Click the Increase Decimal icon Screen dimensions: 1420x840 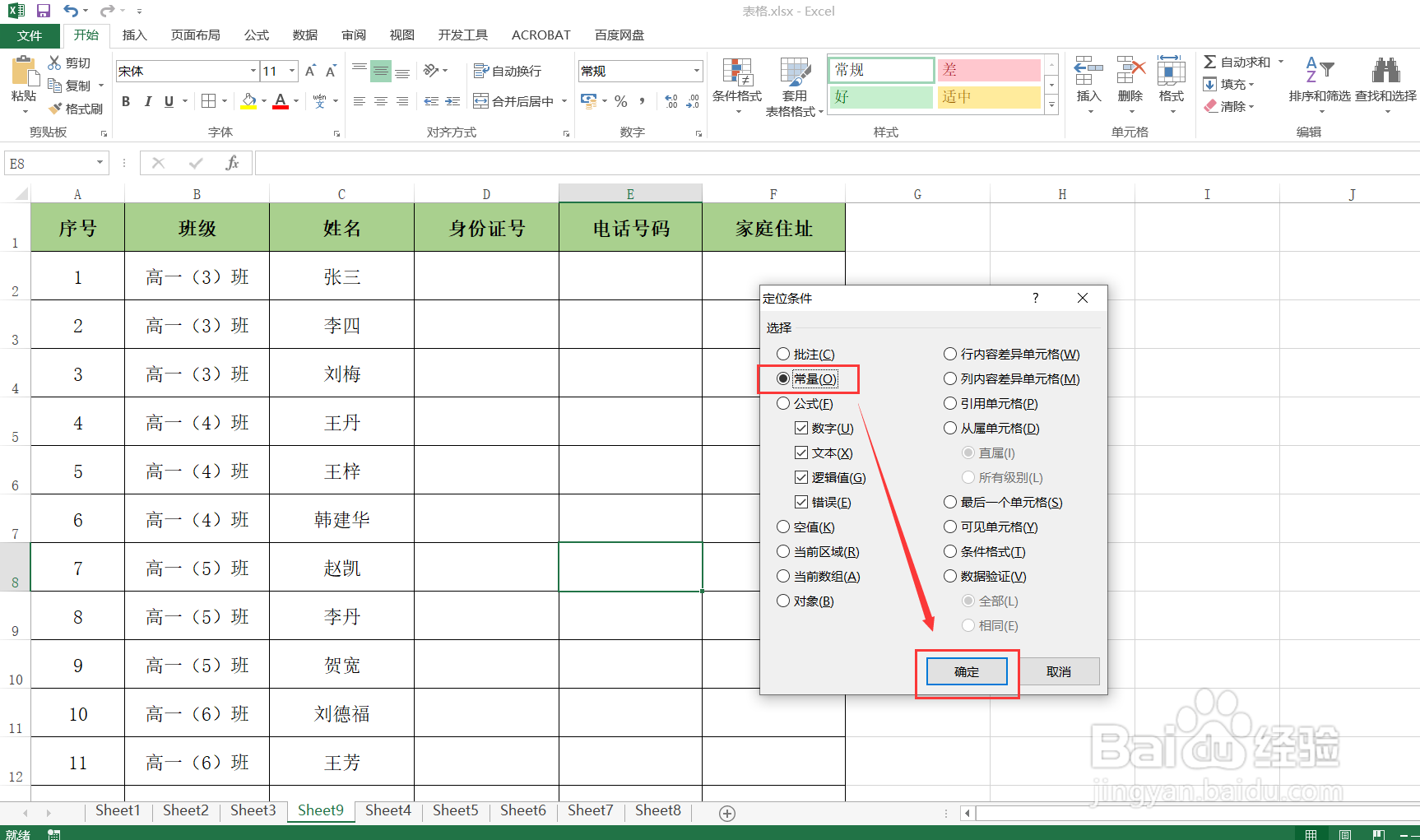coord(671,101)
